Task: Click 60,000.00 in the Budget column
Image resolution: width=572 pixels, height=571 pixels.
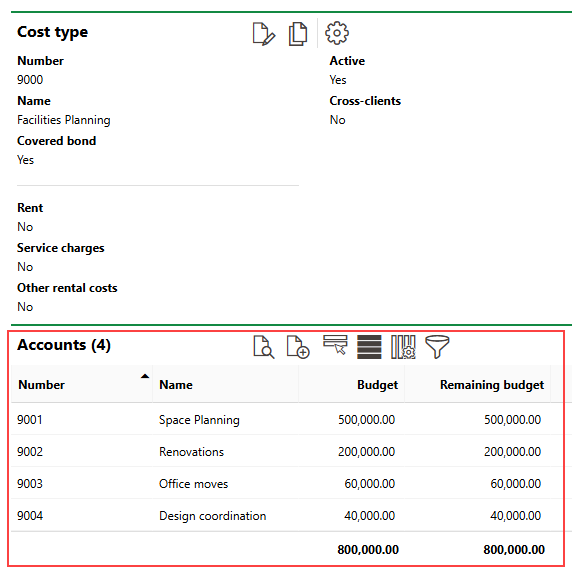Action: point(370,484)
